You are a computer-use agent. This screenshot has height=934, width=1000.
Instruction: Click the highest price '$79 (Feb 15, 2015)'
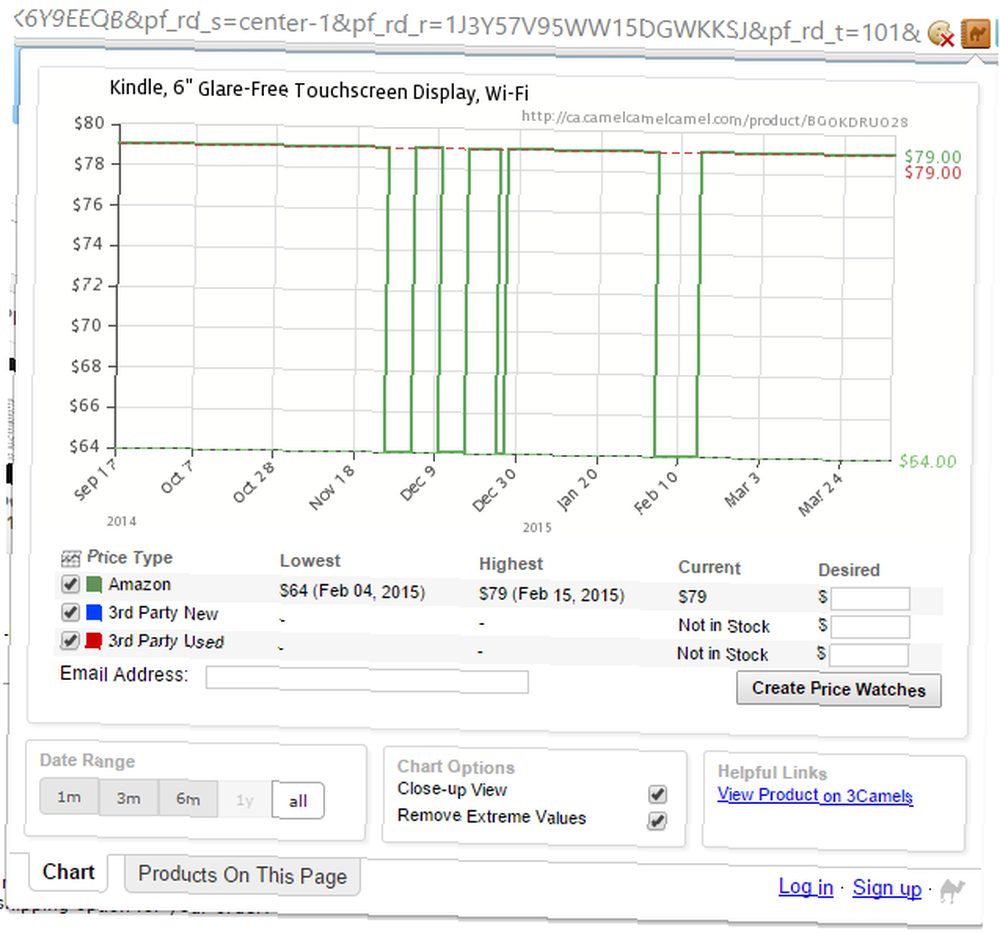point(552,594)
